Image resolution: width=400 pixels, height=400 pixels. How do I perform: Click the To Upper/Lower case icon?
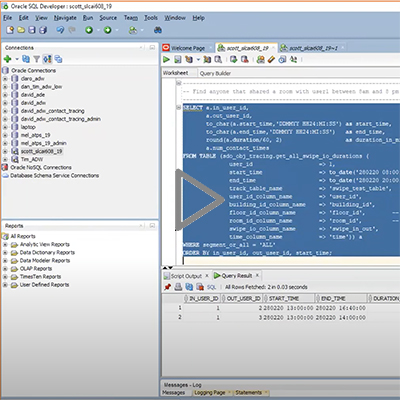(293, 59)
